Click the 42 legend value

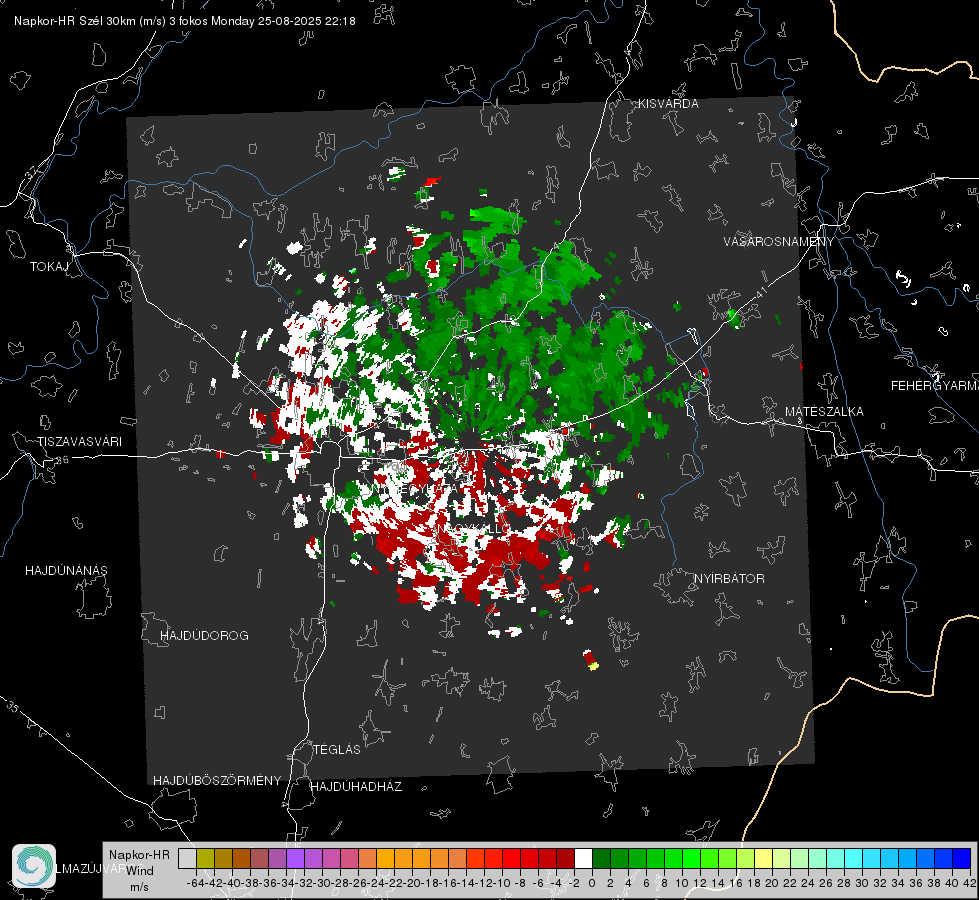[x=970, y=883]
